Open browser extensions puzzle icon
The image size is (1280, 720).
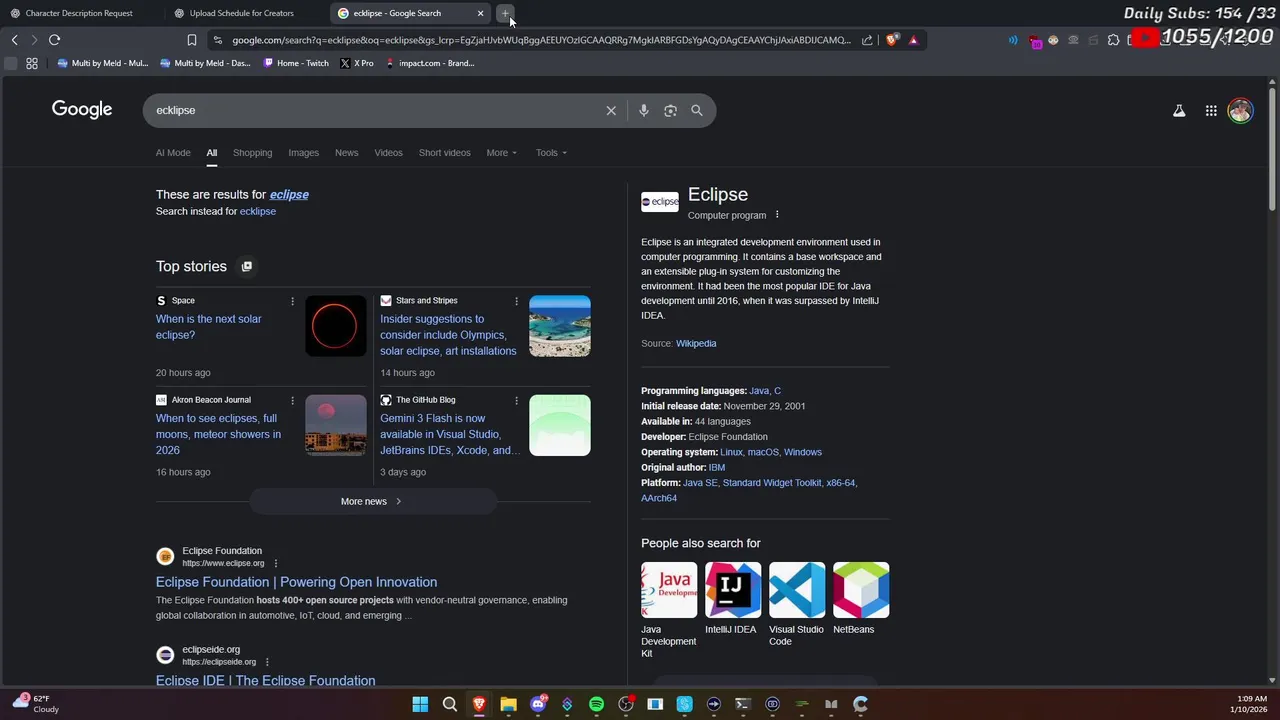coord(1113,40)
